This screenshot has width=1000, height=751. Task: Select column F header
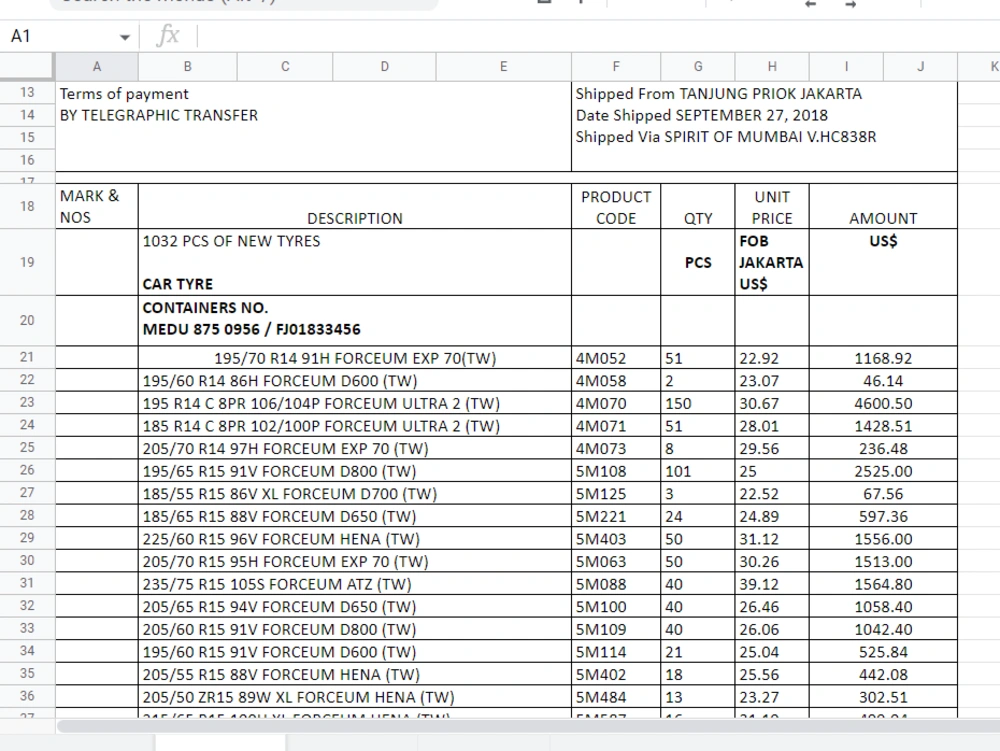616,66
